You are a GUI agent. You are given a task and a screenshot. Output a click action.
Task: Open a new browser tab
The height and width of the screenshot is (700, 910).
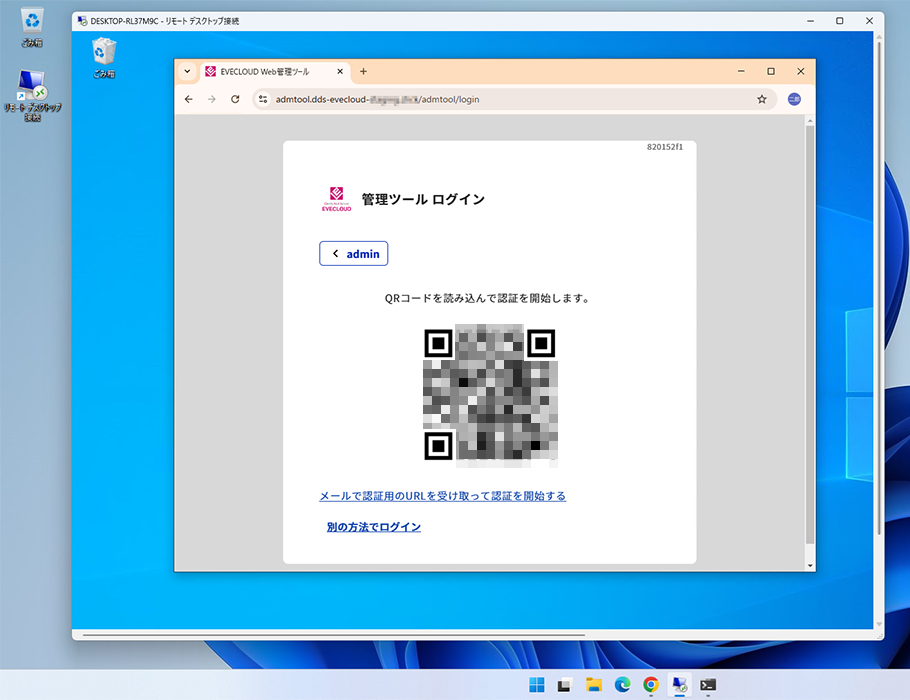(363, 72)
